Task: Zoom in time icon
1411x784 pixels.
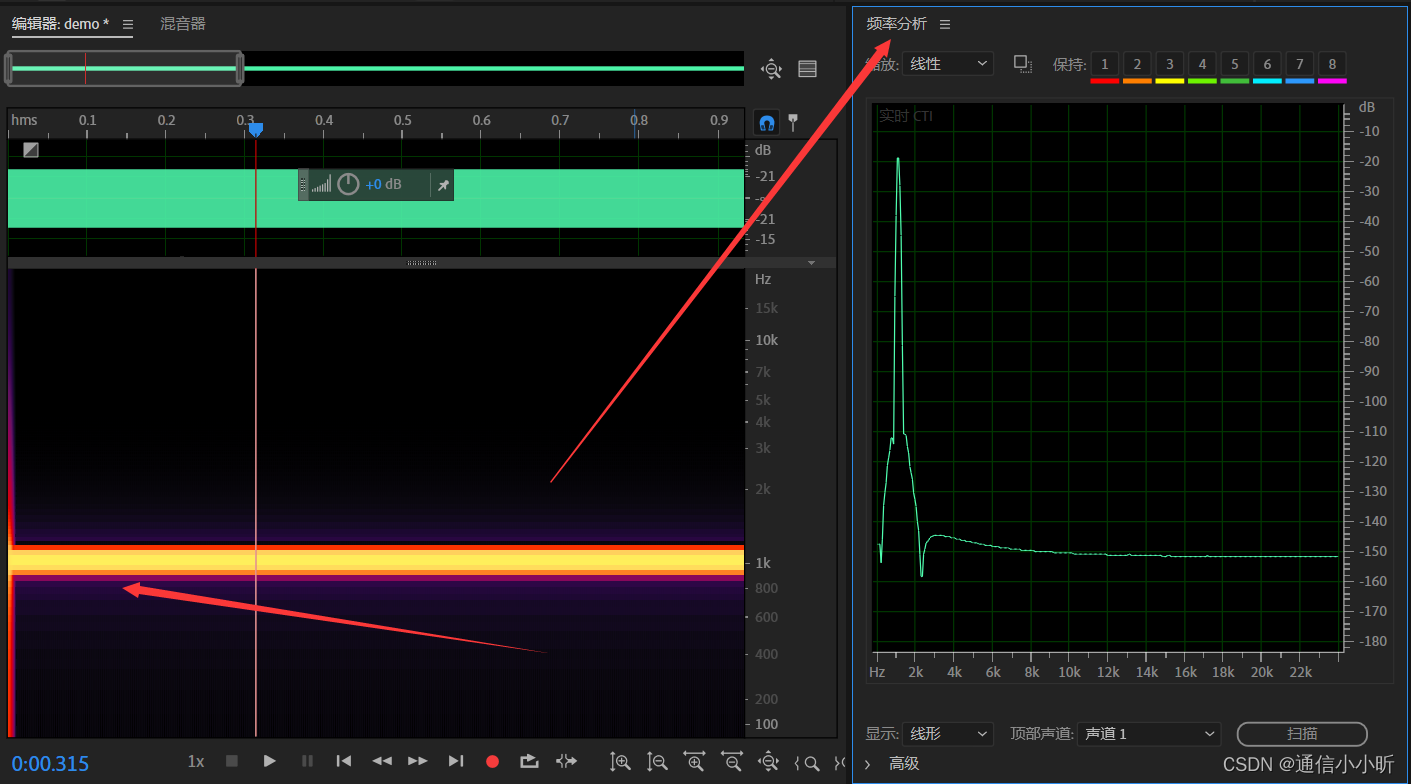Action: click(695, 762)
